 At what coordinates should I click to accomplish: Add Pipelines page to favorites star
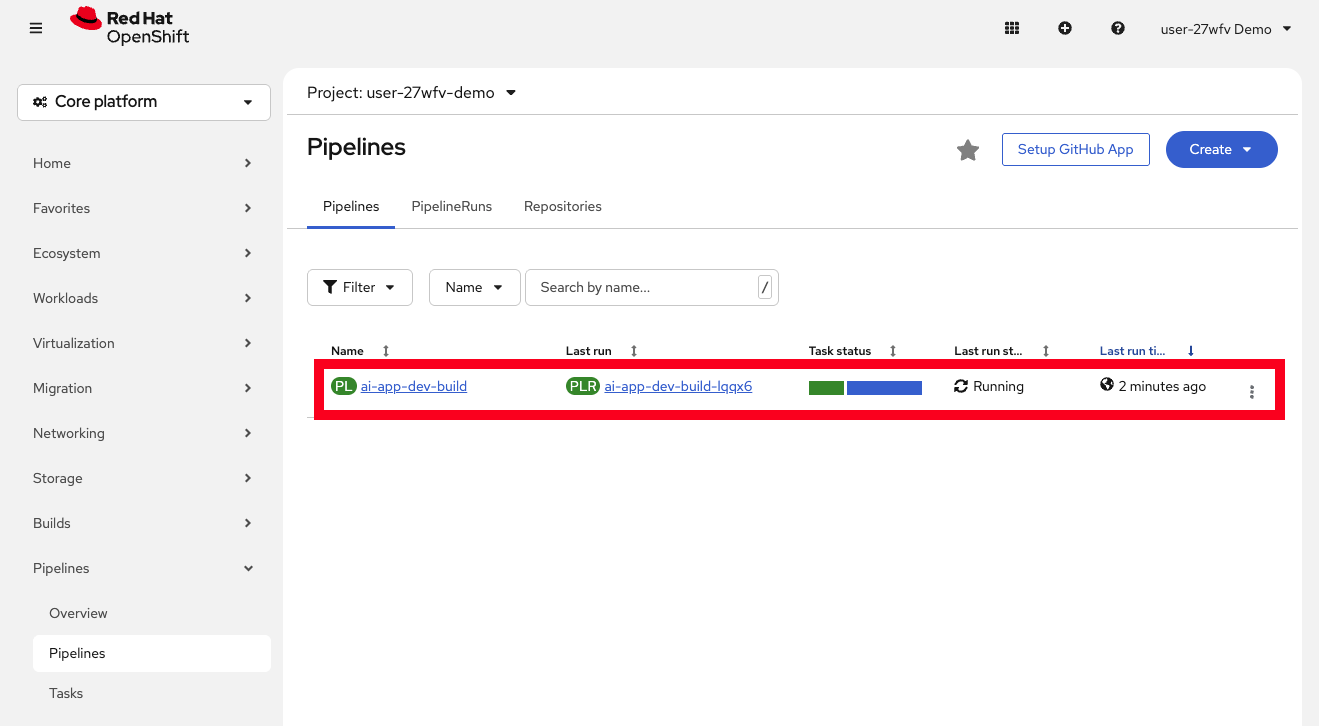coord(967,150)
